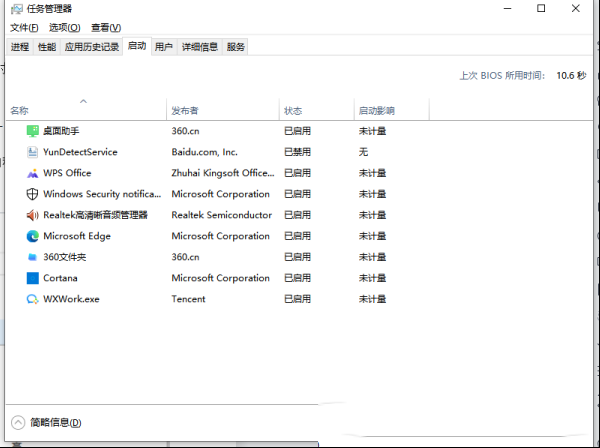Sort by the 启动影响 column header
The height and width of the screenshot is (448, 600).
point(392,111)
